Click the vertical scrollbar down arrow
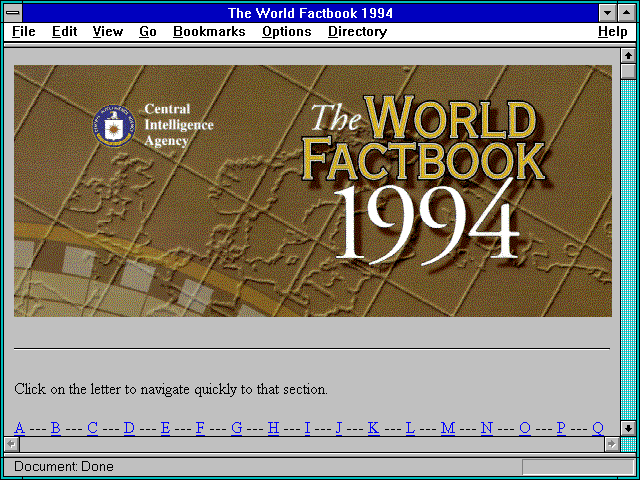Image resolution: width=640 pixels, height=480 pixels. tap(628, 428)
